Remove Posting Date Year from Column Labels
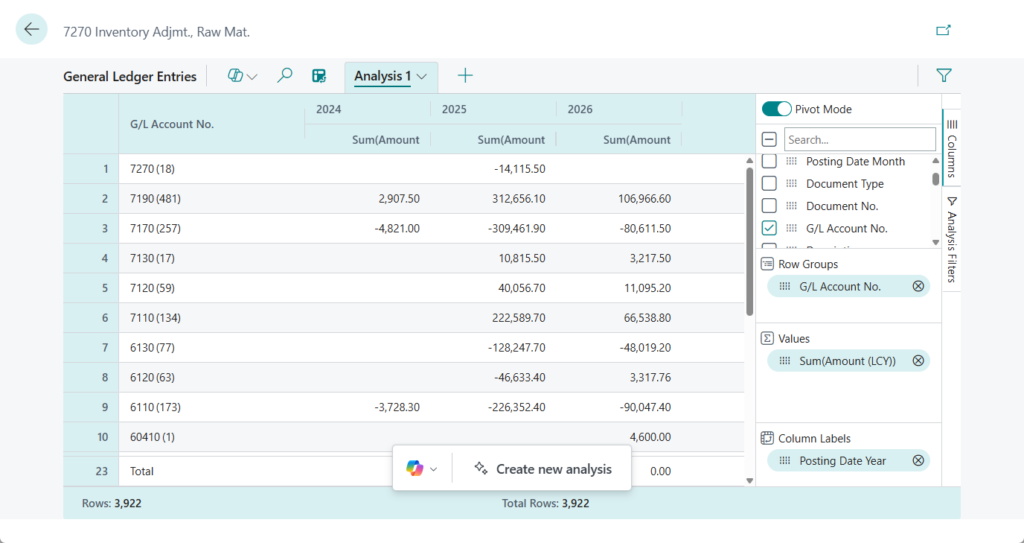The width and height of the screenshot is (1024, 543). click(918, 461)
